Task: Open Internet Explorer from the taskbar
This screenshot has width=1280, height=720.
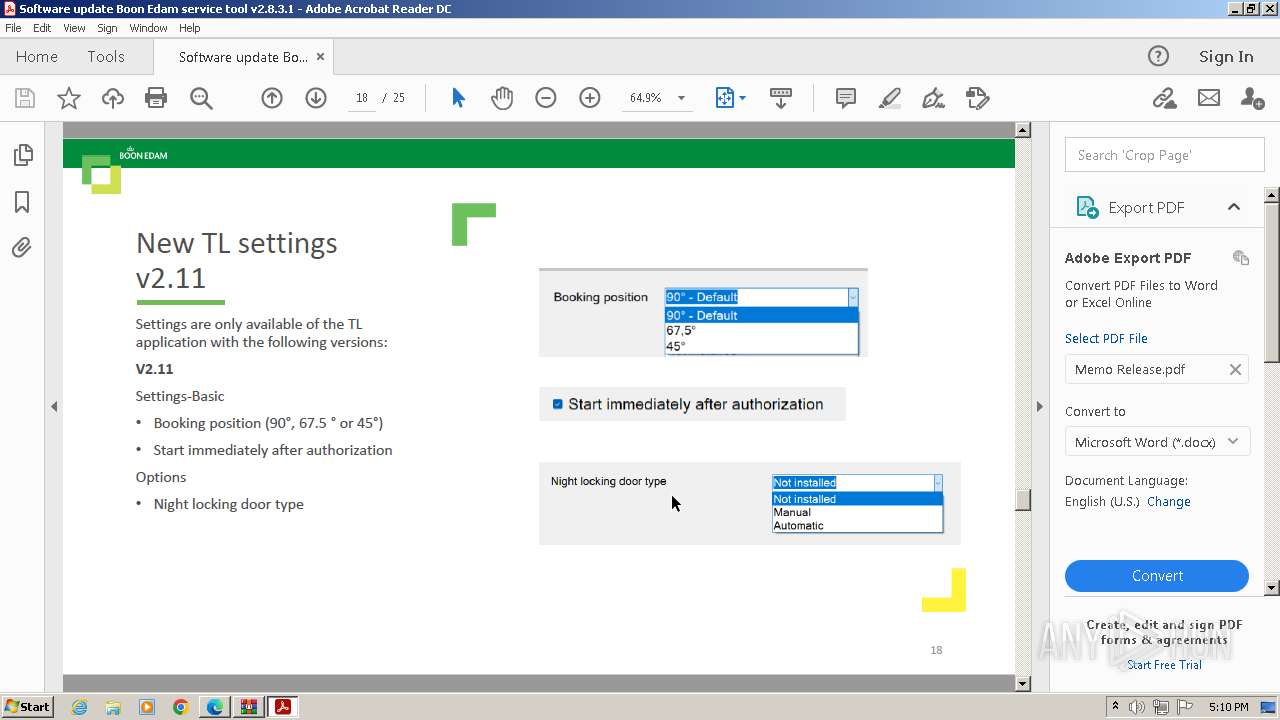Action: (79, 707)
